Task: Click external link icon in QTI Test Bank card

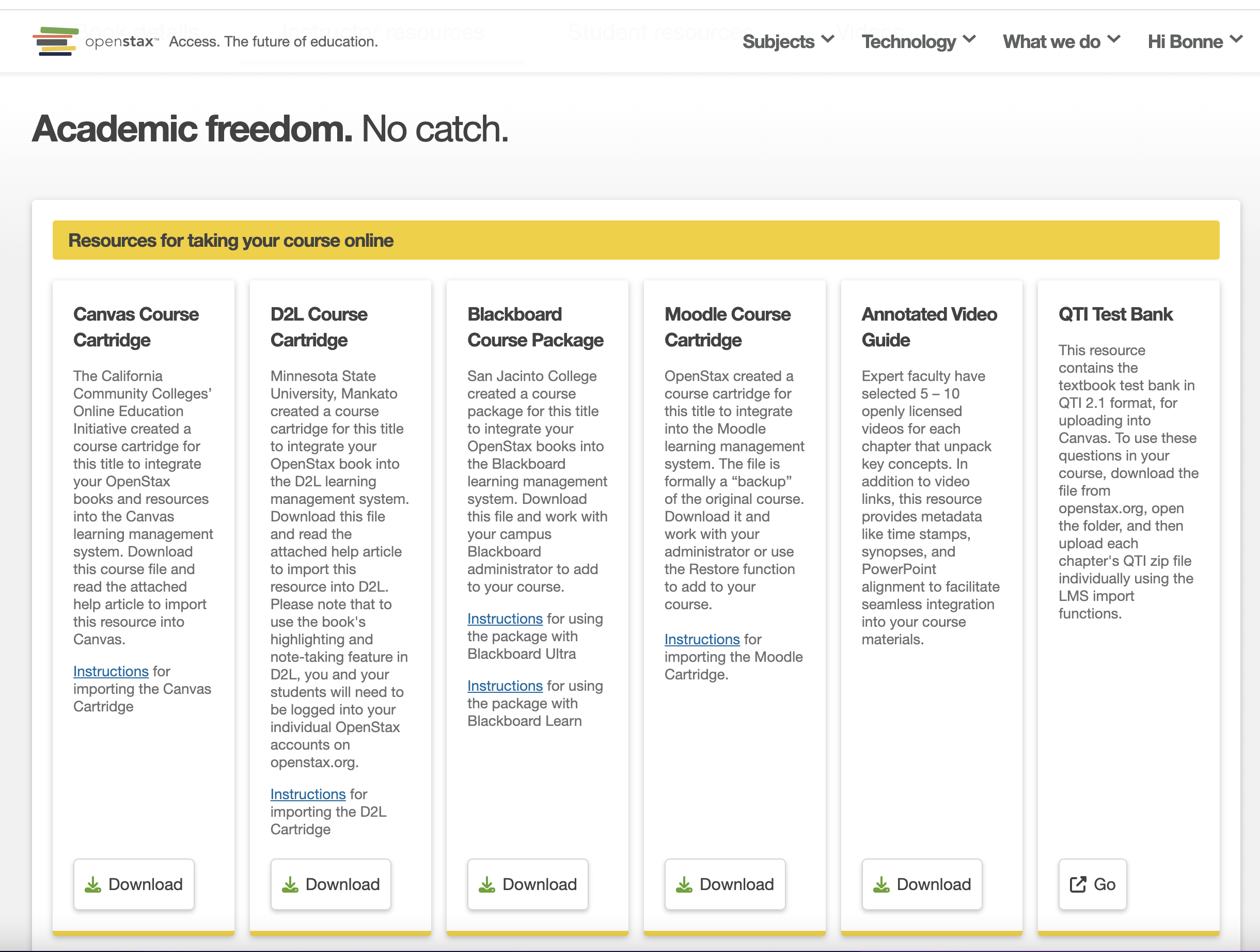Action: pyautogui.click(x=1078, y=884)
